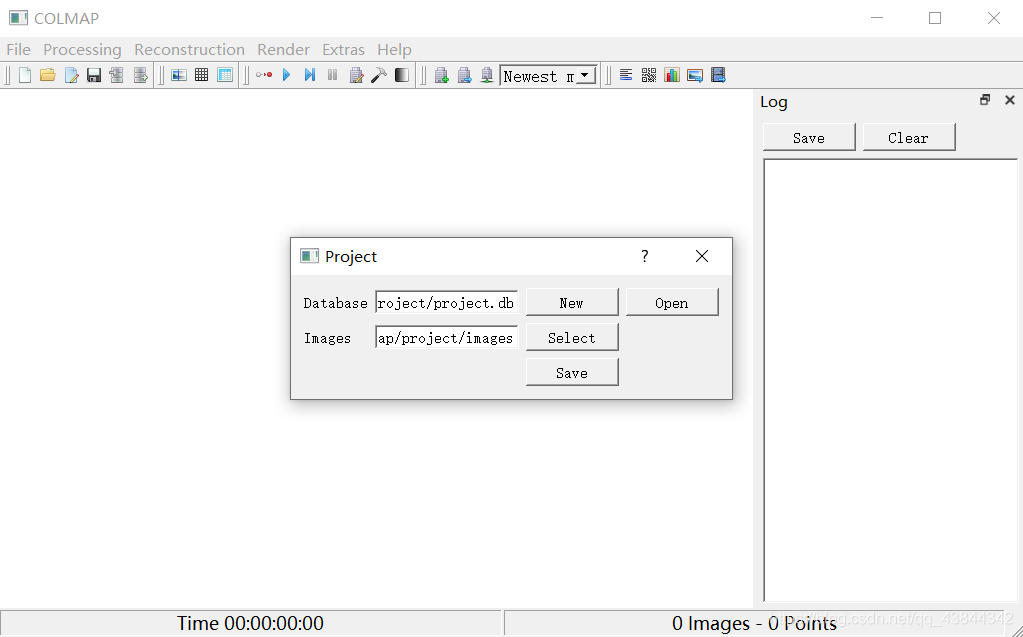Screen dimensions: 1023x637
Task: Click the Reconstruct next image step icon
Action: (x=310, y=75)
